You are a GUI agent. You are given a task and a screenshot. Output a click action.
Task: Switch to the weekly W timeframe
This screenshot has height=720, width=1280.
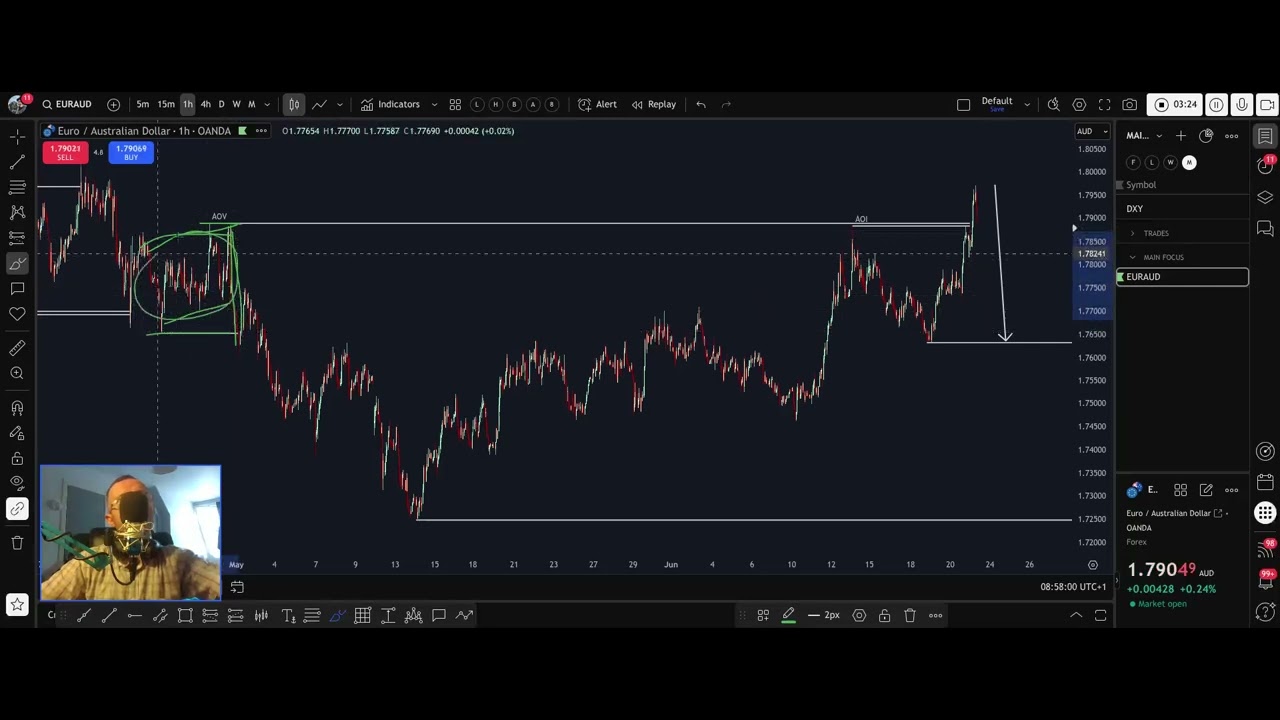tap(236, 104)
